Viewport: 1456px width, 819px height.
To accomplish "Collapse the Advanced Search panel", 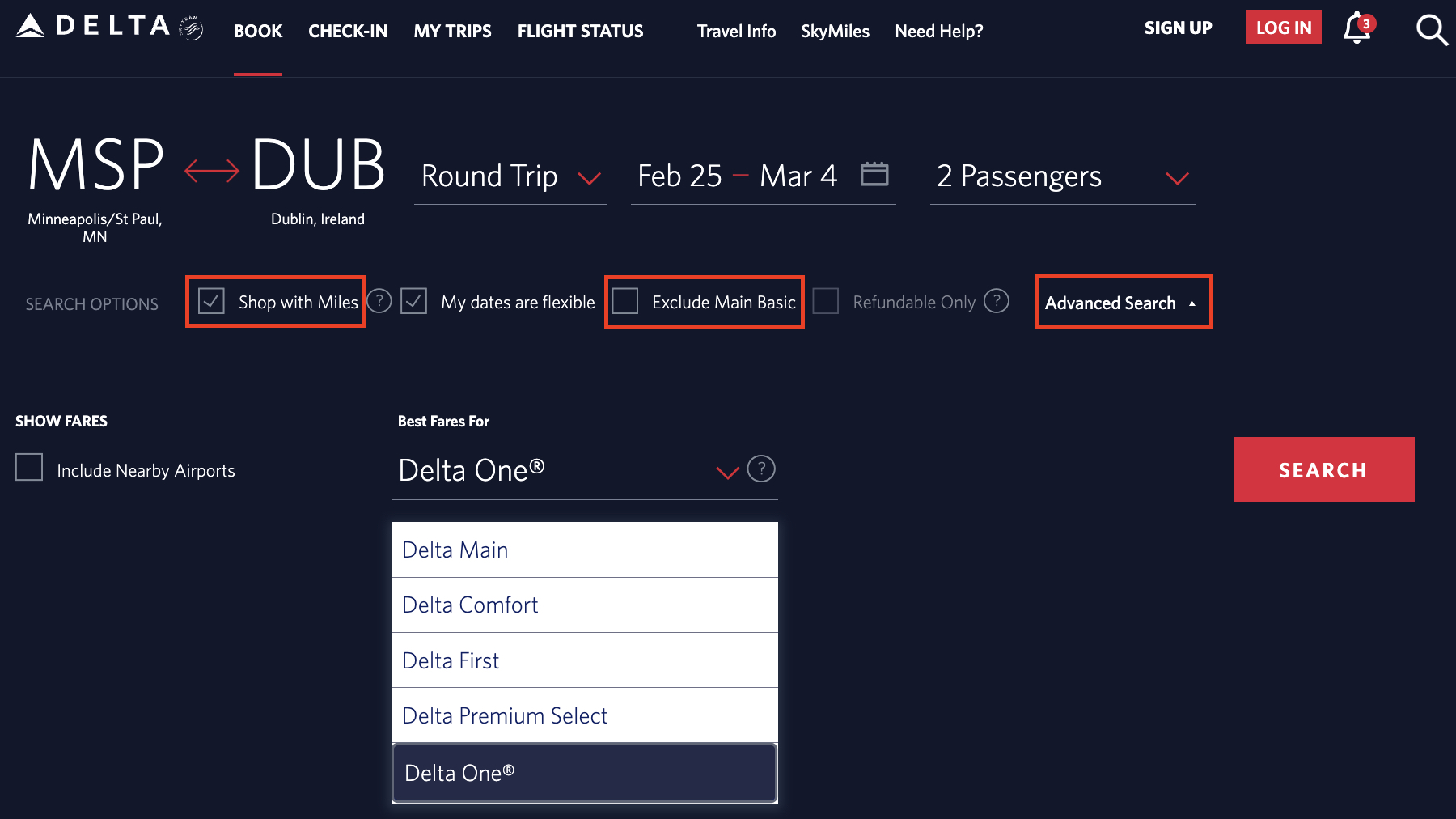I will click(x=1123, y=302).
